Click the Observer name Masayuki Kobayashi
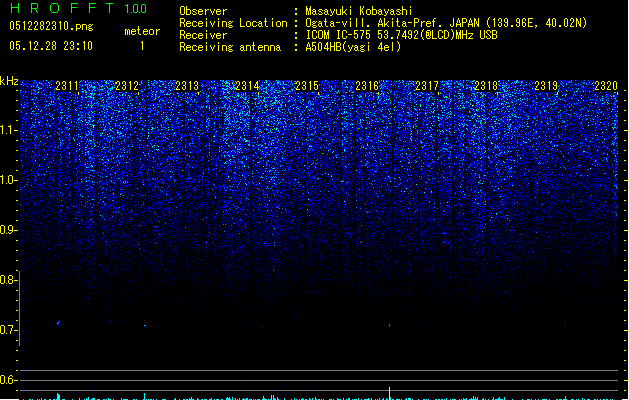Screen dimensions: 629x400 [x=359, y=11]
